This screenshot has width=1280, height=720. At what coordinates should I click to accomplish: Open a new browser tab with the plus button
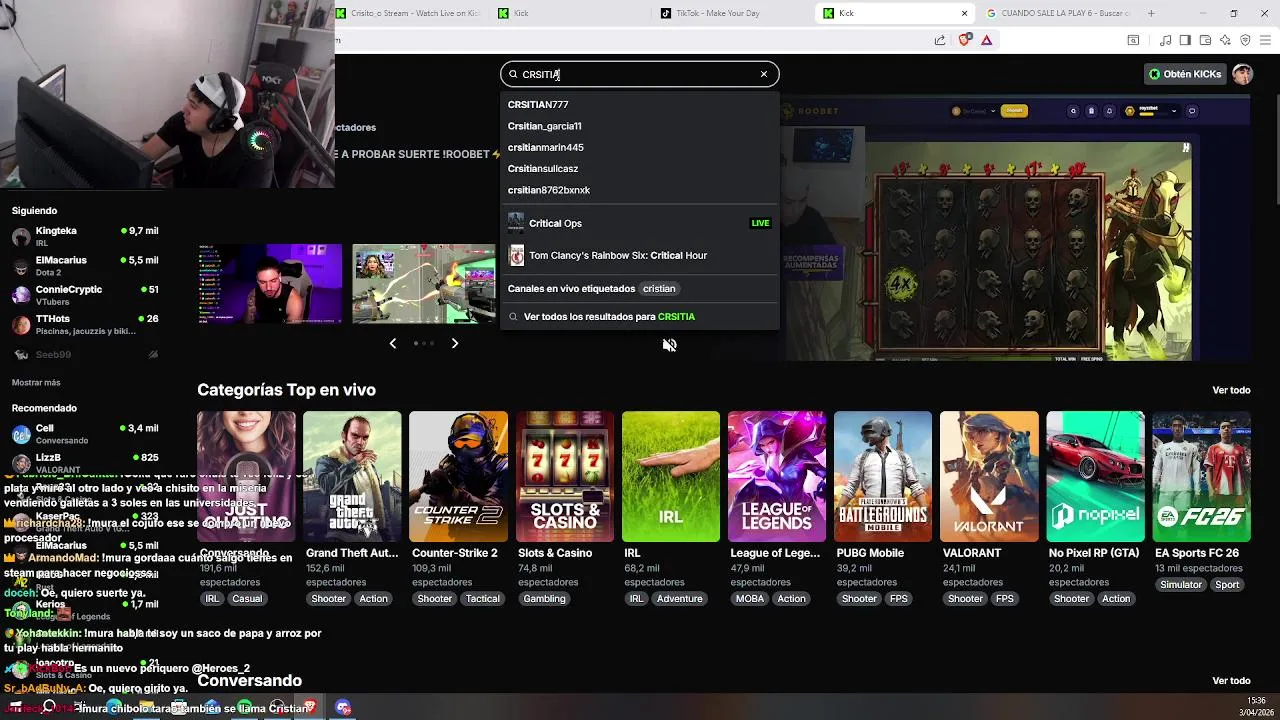click(1151, 13)
